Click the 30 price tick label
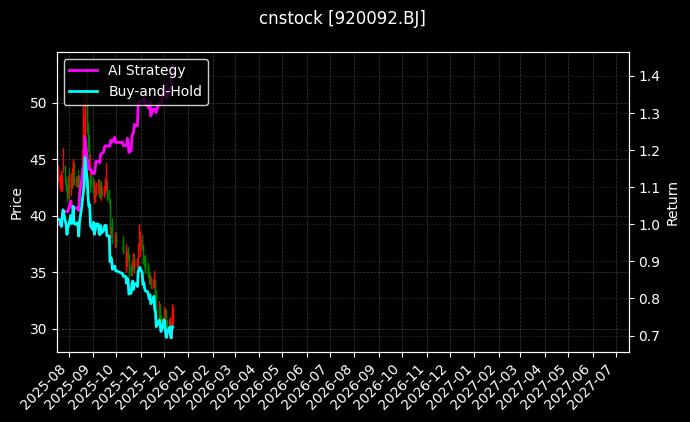This screenshot has width=690, height=422. coord(40,329)
